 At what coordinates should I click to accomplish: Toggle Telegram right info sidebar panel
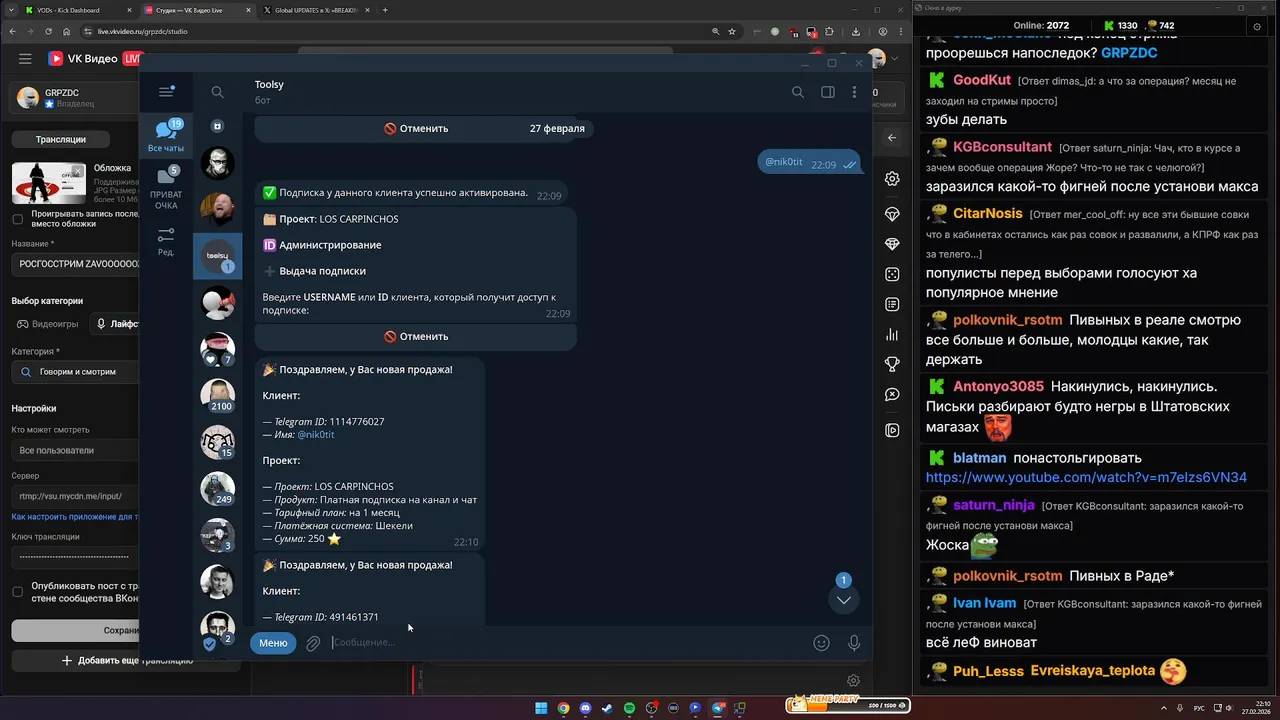828,92
